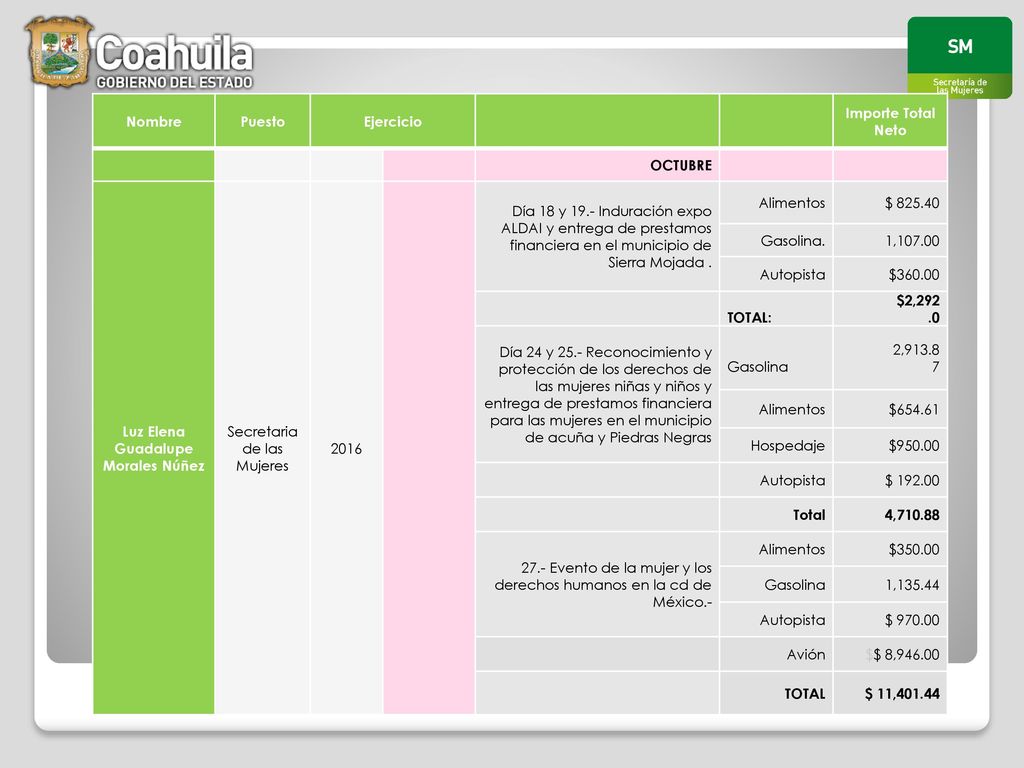Click the Gasolina. label with period
Image resolution: width=1024 pixels, height=768 pixels.
click(793, 241)
